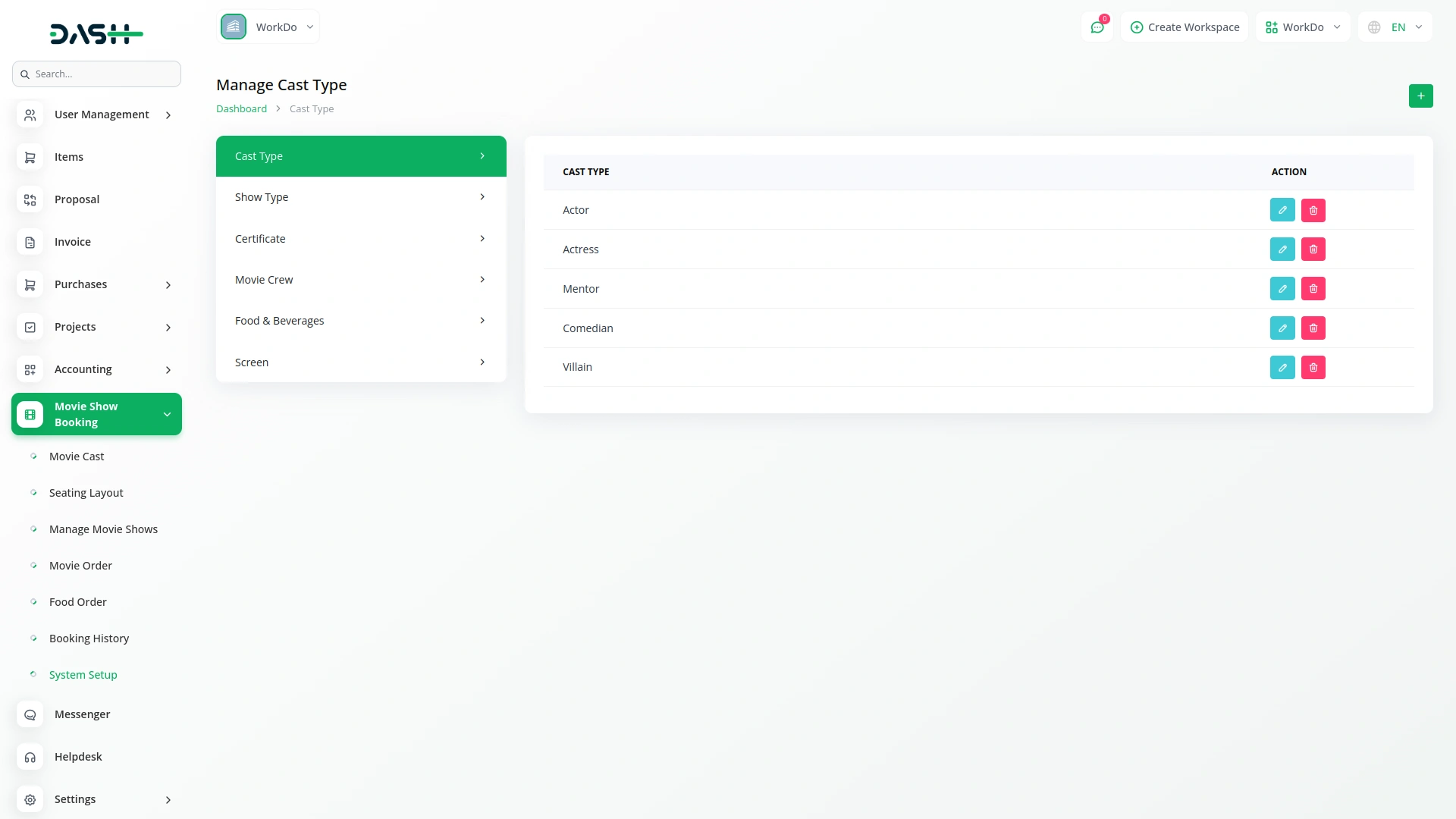This screenshot has width=1456, height=819.
Task: Delete the Villain cast type
Action: point(1313,368)
